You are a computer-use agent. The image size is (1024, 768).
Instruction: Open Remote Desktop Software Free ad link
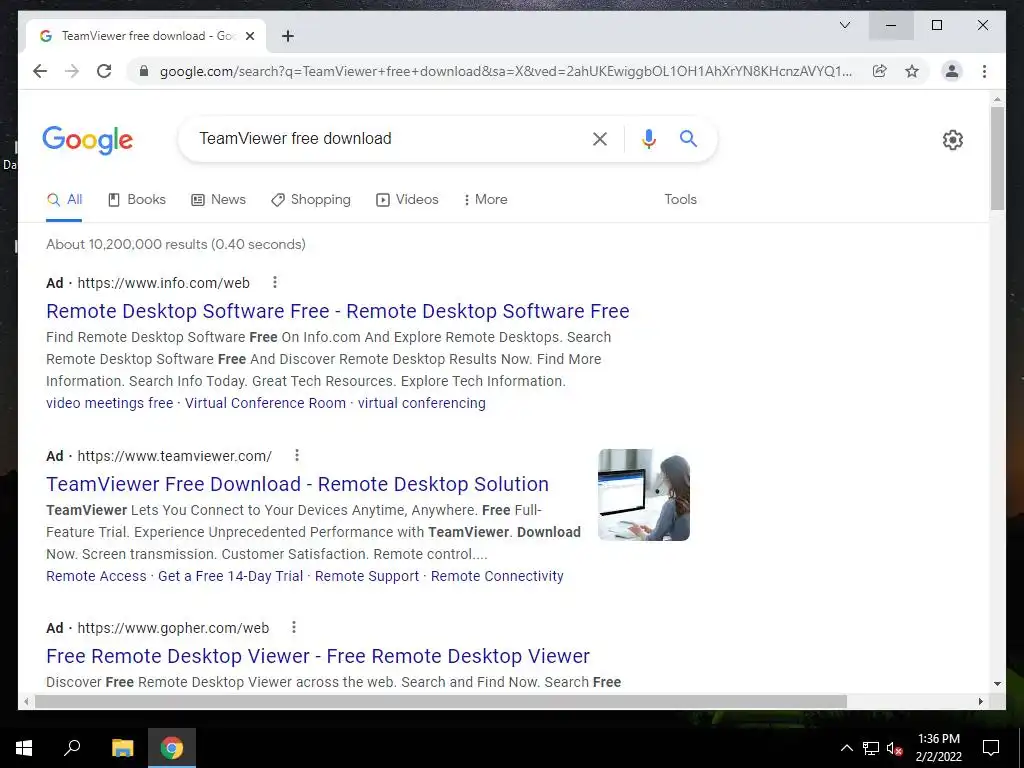[338, 311]
